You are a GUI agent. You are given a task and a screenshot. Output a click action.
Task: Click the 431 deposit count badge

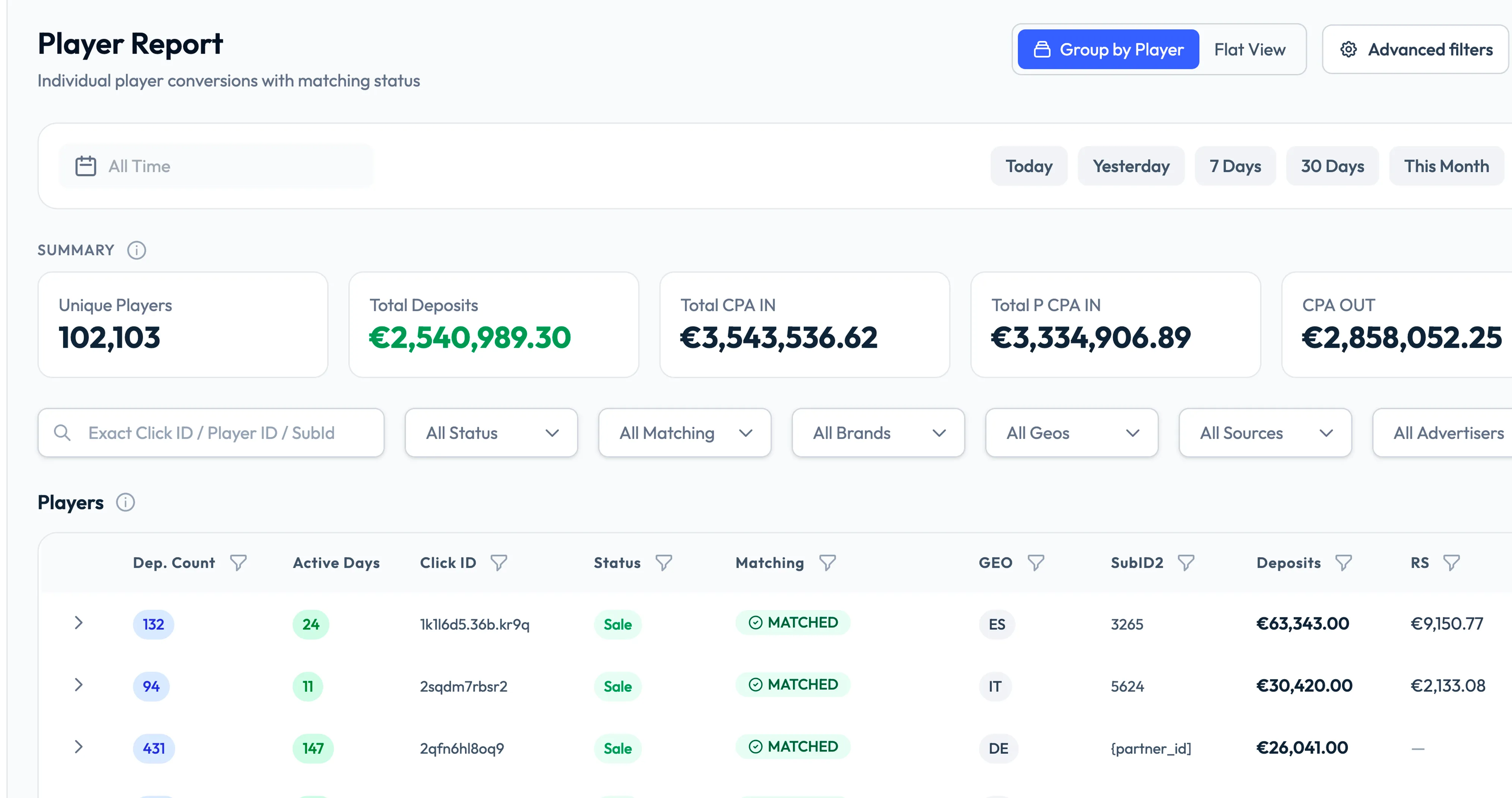[154, 749]
